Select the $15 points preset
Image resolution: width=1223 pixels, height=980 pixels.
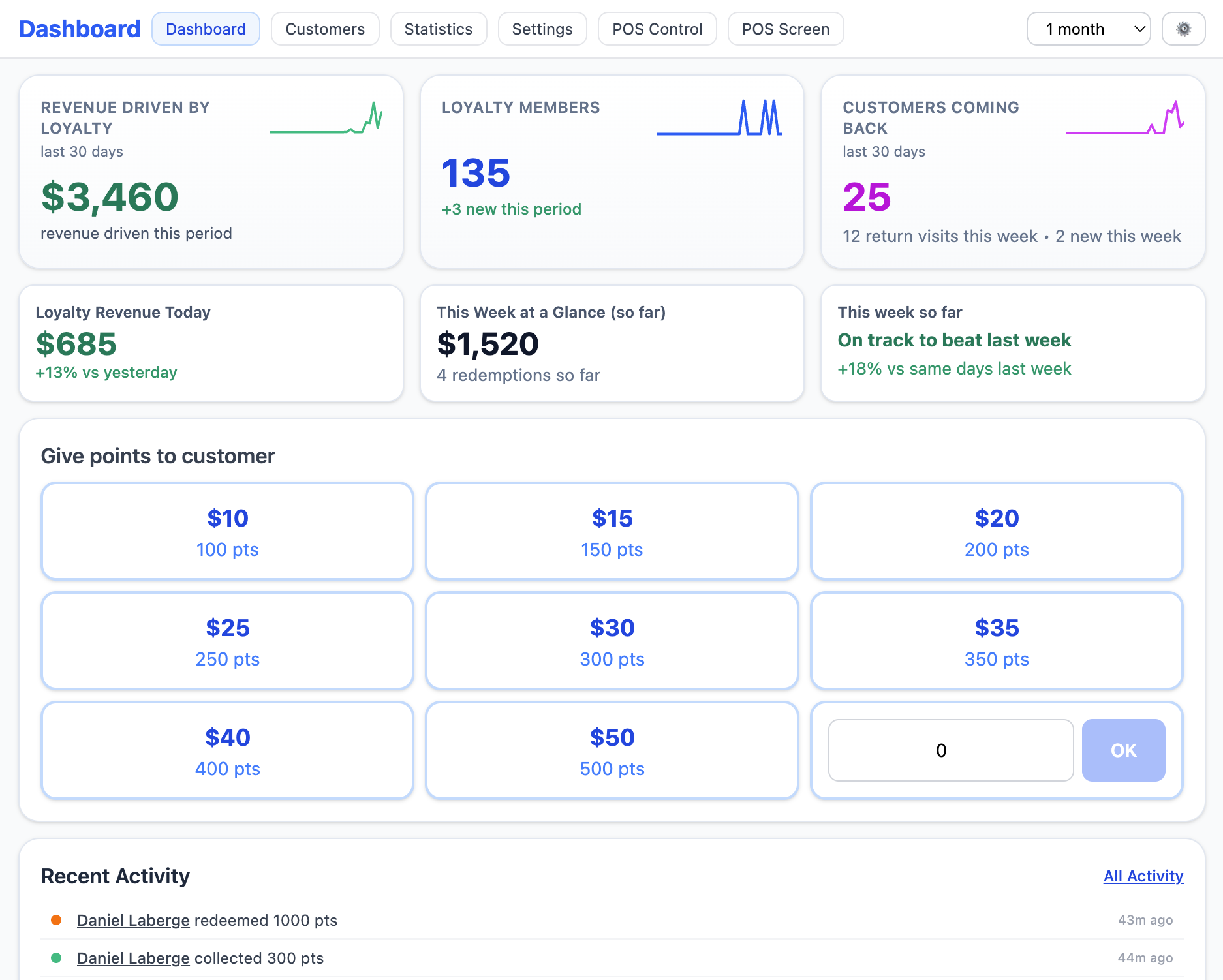pyautogui.click(x=611, y=530)
